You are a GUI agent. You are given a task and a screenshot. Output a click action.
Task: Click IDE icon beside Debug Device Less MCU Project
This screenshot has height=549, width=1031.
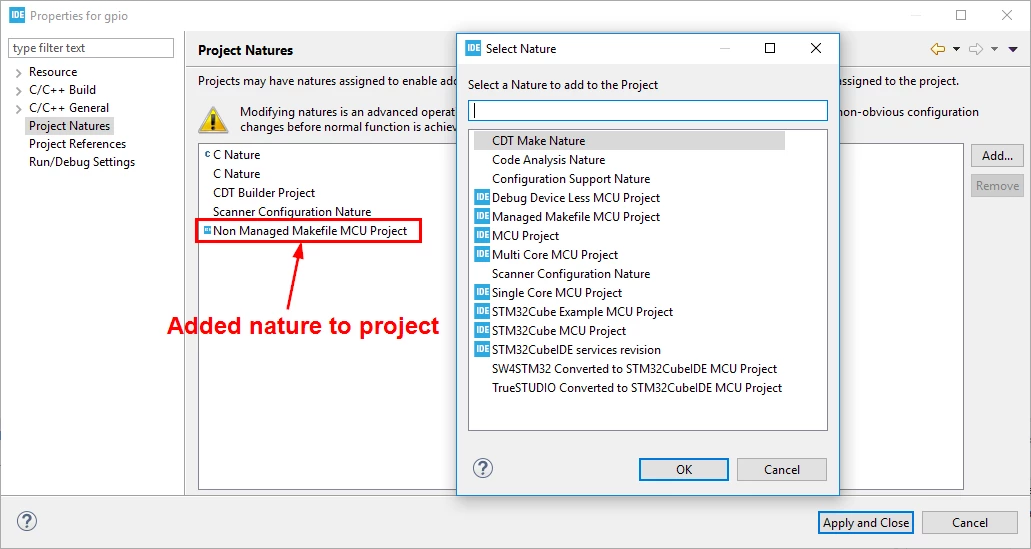[482, 197]
